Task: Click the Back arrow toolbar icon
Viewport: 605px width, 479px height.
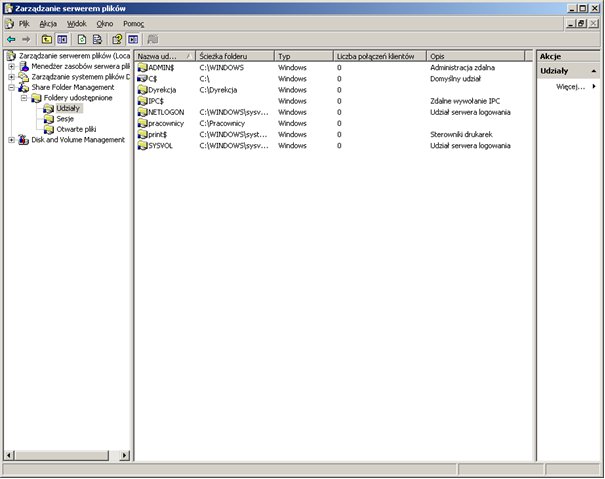Action: tap(11, 39)
